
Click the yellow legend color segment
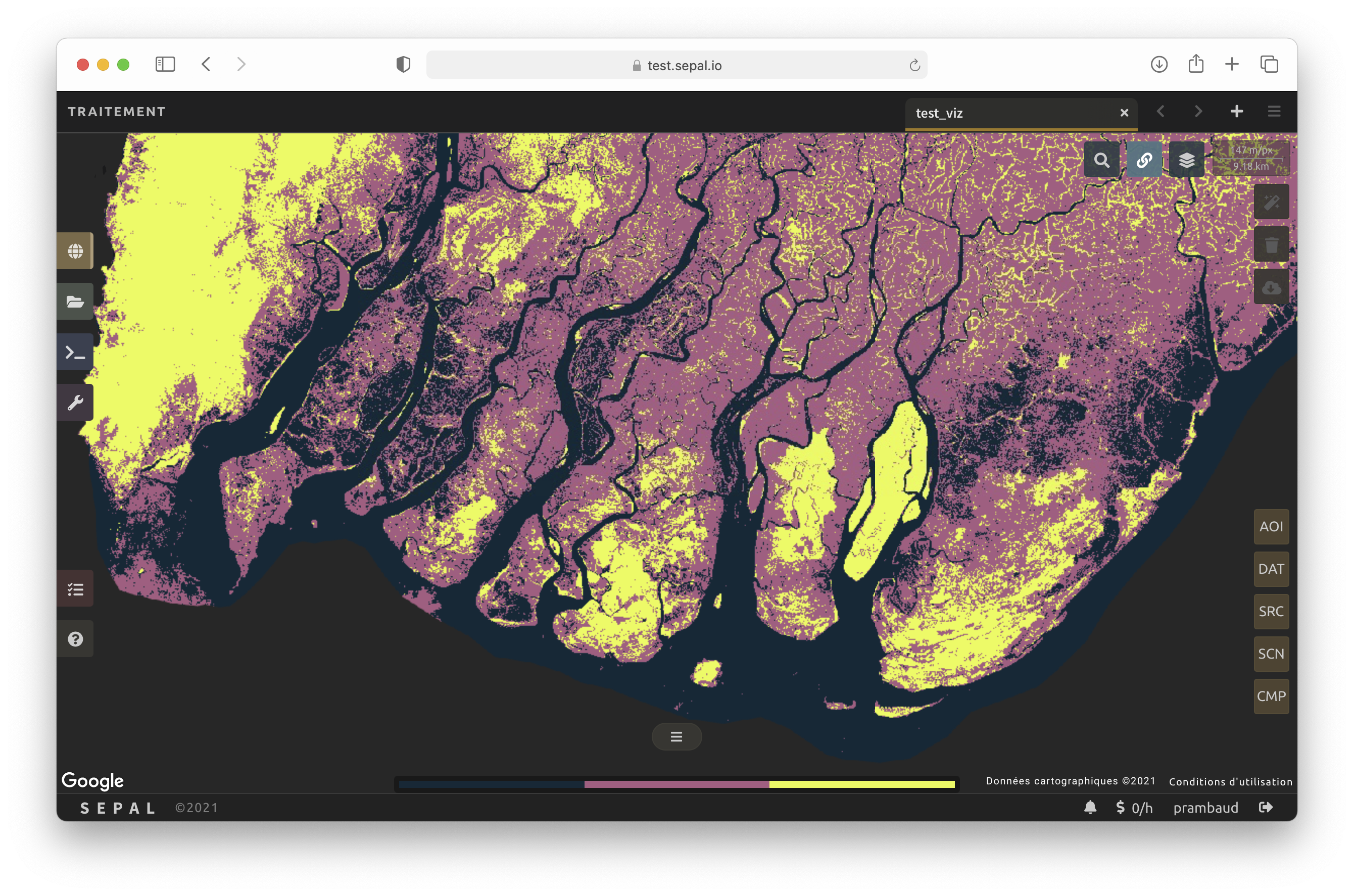(862, 784)
